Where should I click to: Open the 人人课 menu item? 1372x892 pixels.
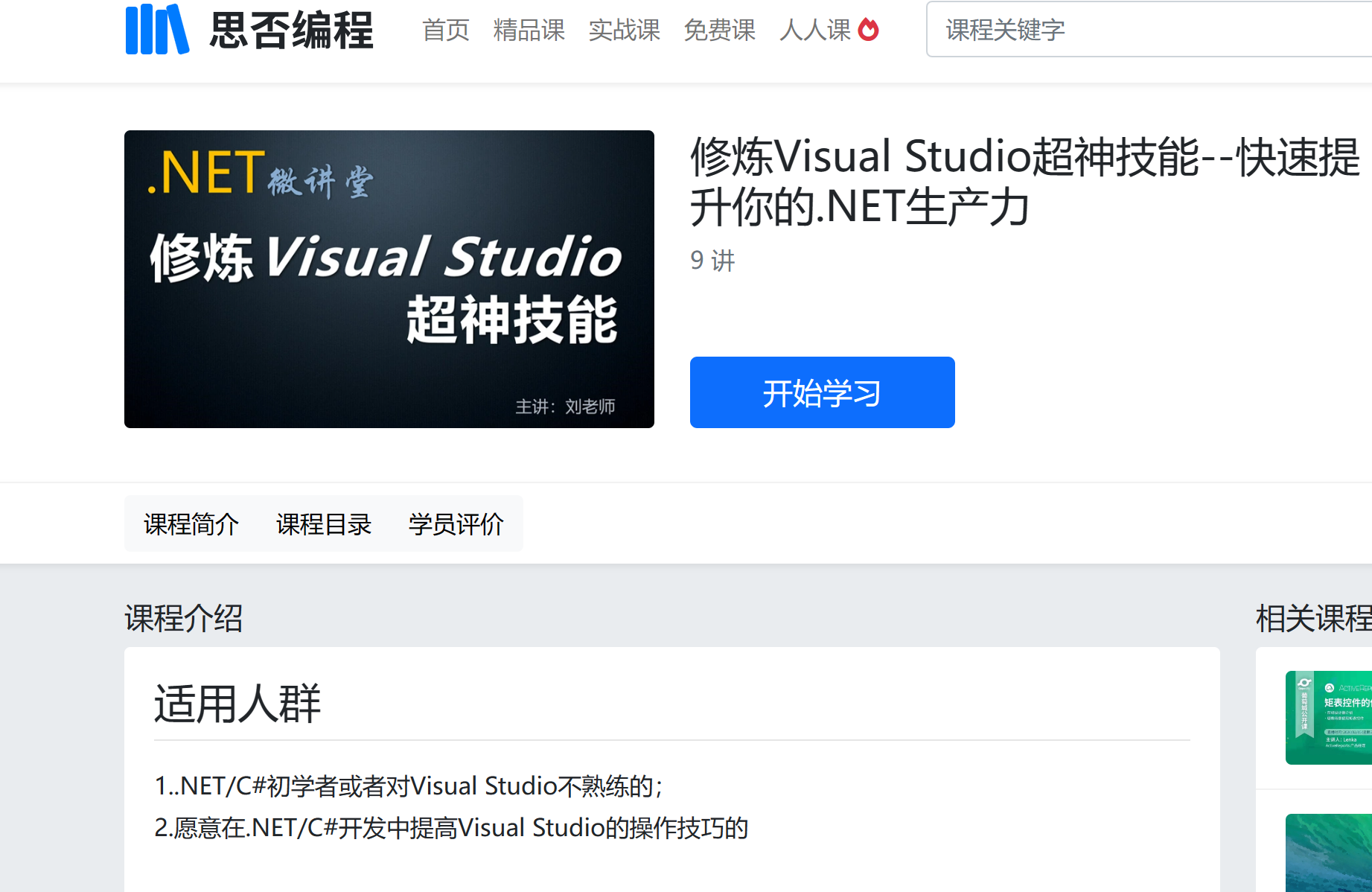tap(815, 30)
